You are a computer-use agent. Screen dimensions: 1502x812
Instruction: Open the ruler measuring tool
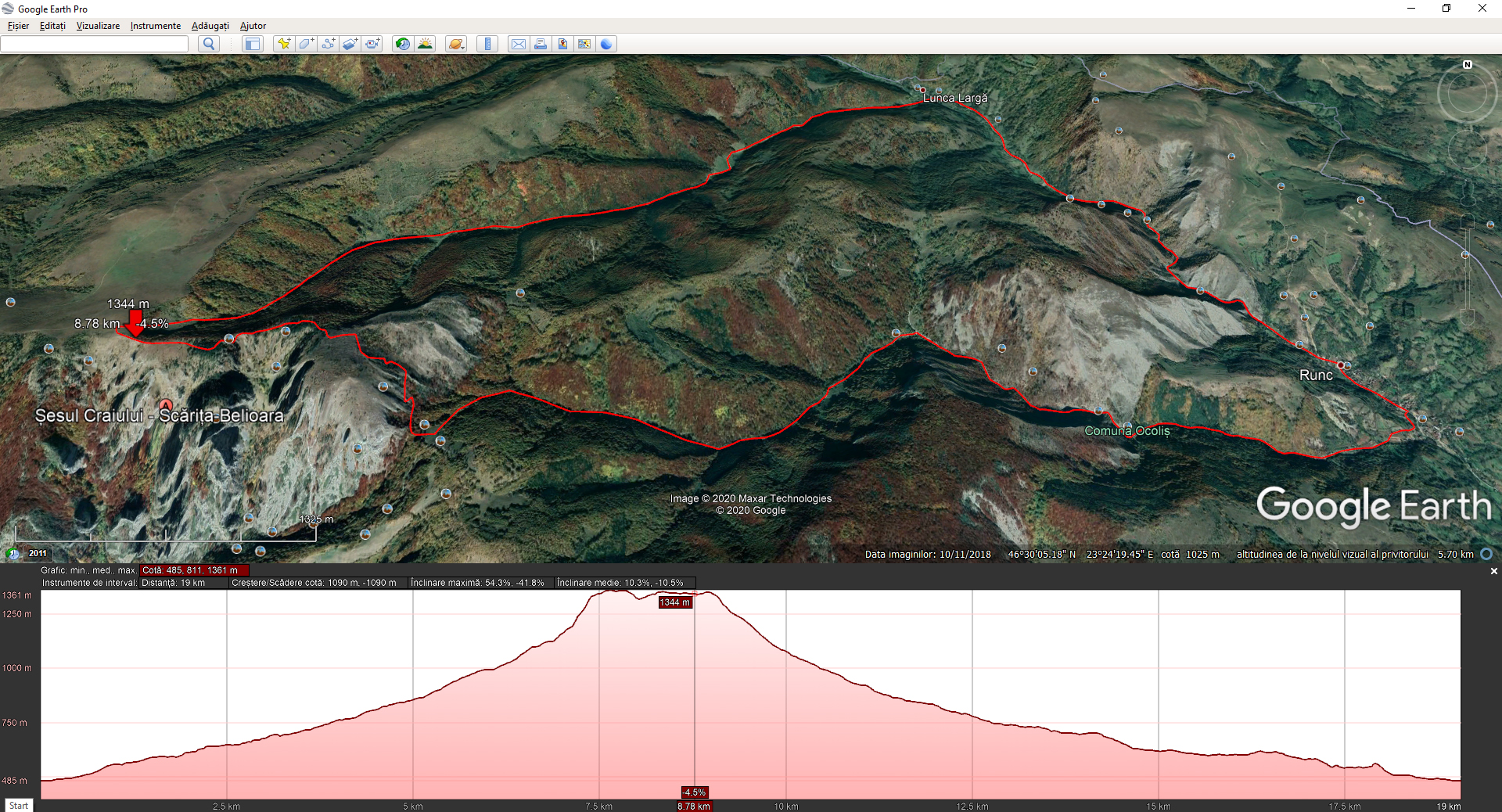click(x=487, y=44)
